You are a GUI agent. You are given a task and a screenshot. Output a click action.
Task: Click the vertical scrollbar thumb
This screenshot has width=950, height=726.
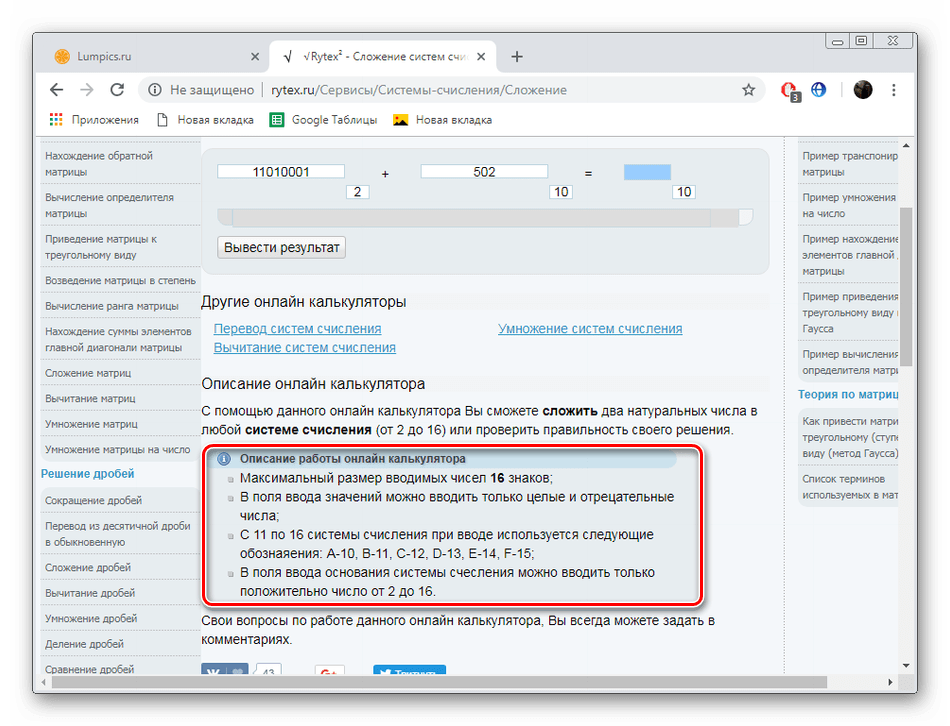click(x=906, y=287)
